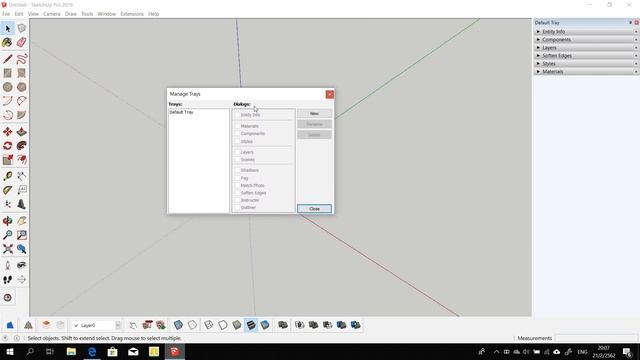Tick the Styles dialog checkbox
Viewport: 640px width, 360px height.
[x=237, y=141]
